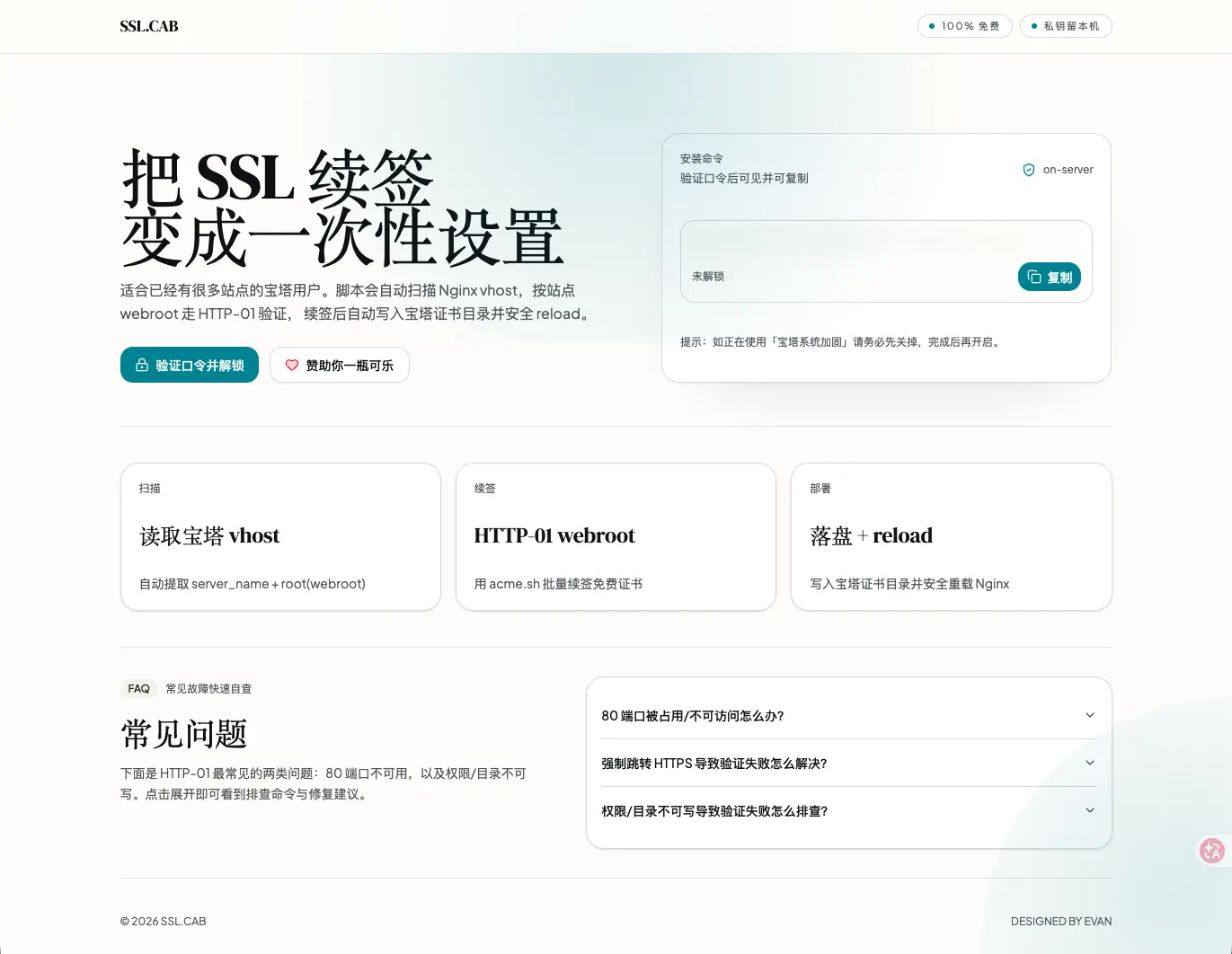Click the lock icon on unlock button
Screen dimensions: 1232x954
tap(142, 366)
